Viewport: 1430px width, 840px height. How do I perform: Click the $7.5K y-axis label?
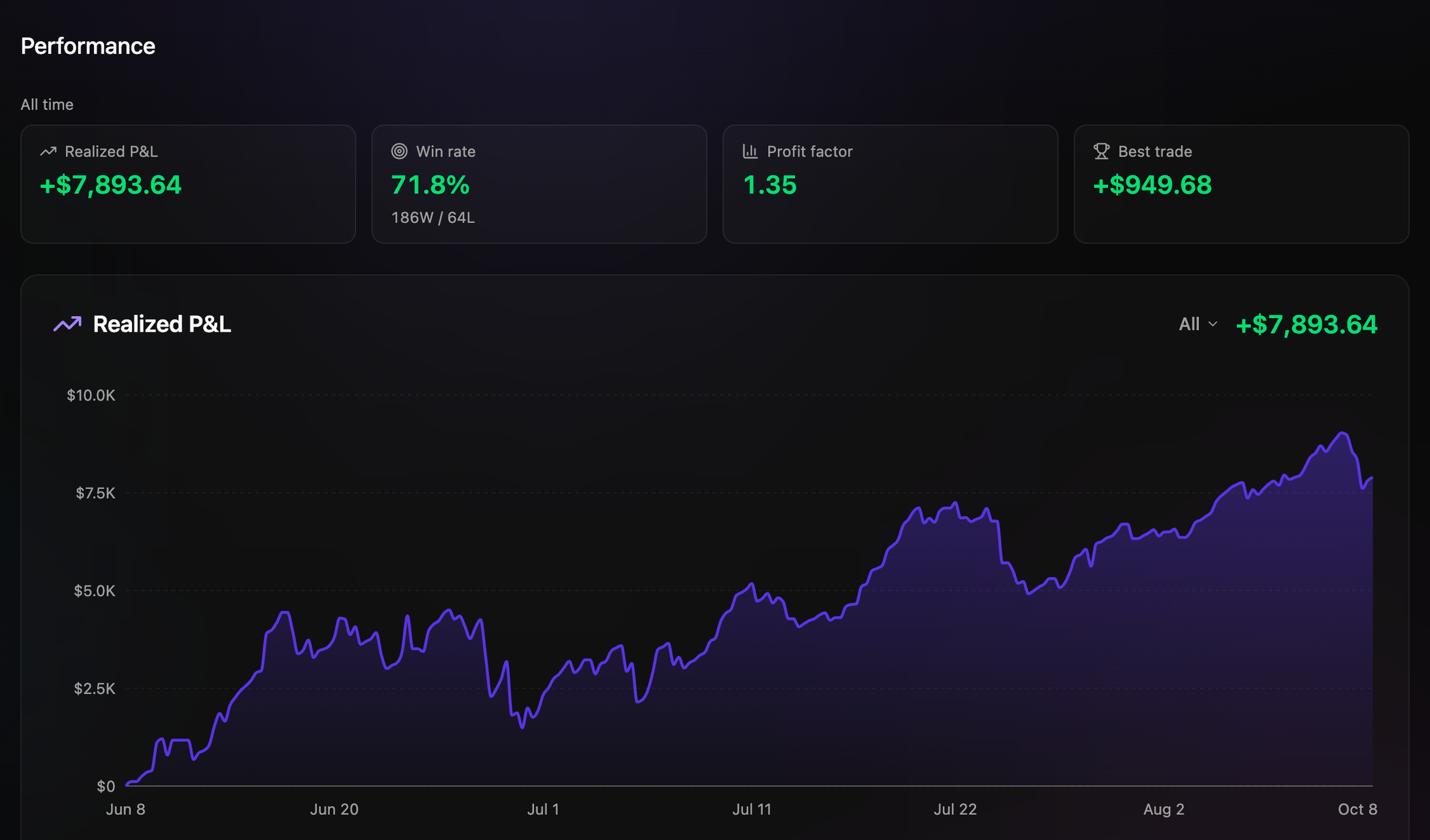pyautogui.click(x=95, y=493)
